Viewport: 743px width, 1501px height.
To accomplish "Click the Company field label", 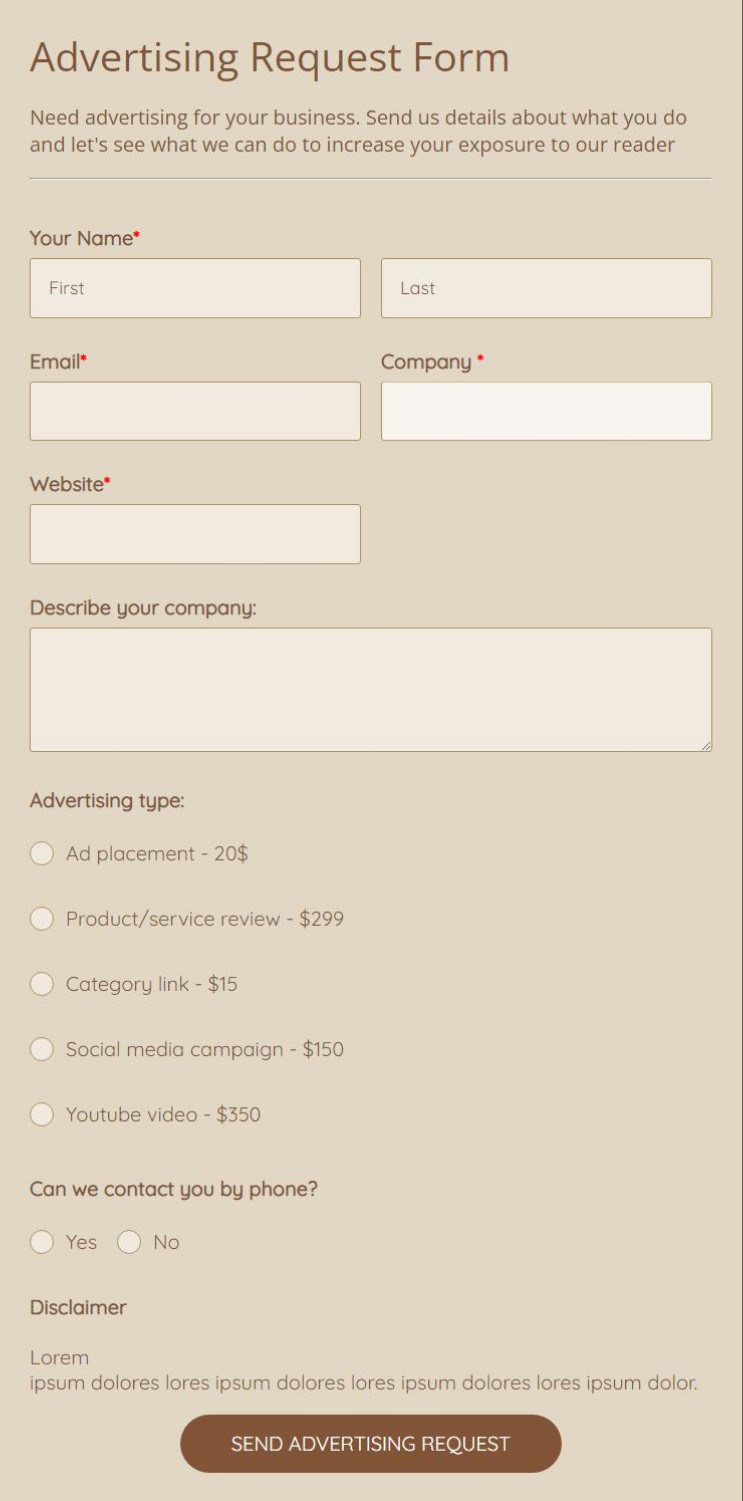I will [426, 362].
